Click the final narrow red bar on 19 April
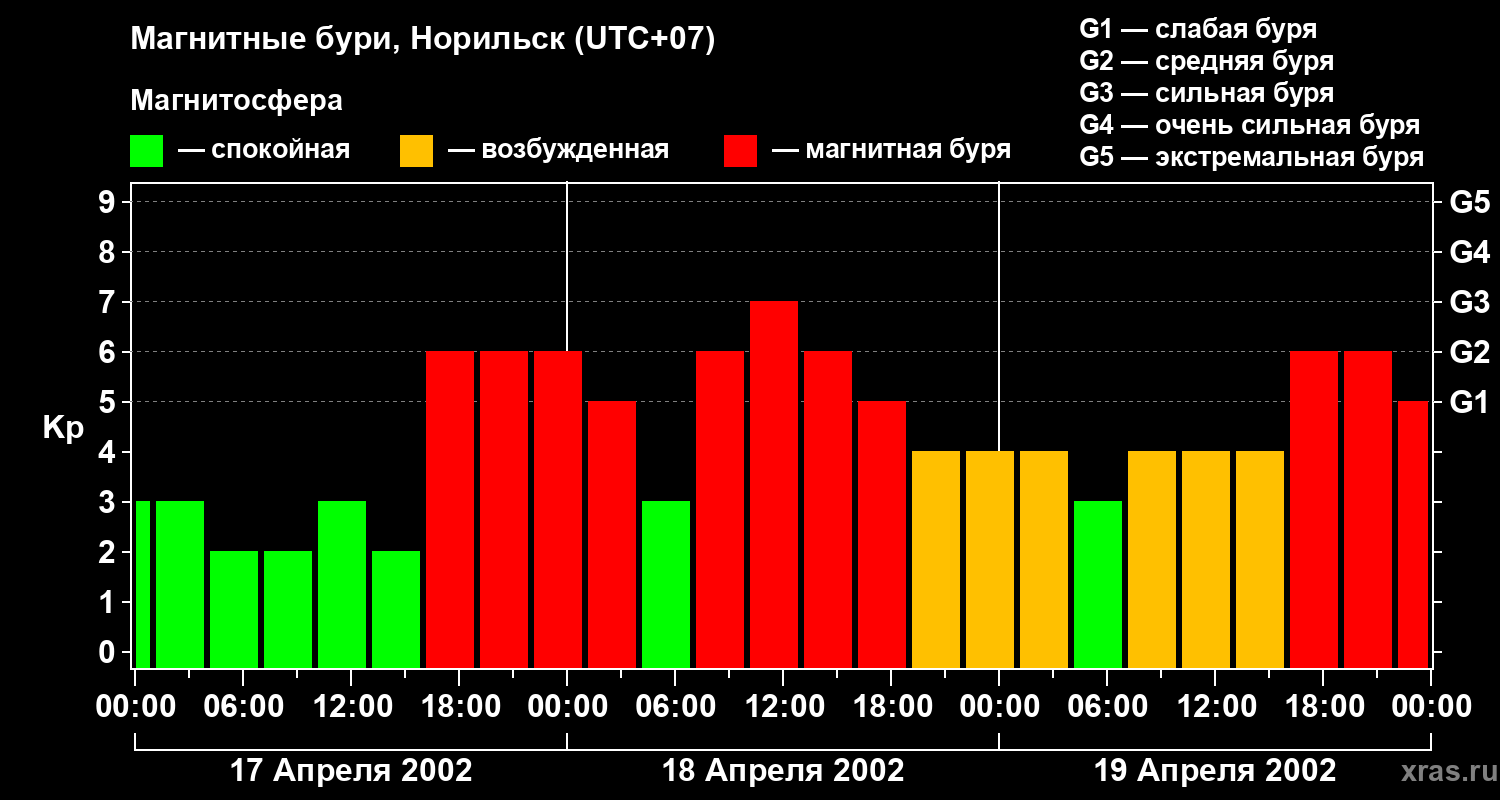1500x800 pixels. (1413, 534)
